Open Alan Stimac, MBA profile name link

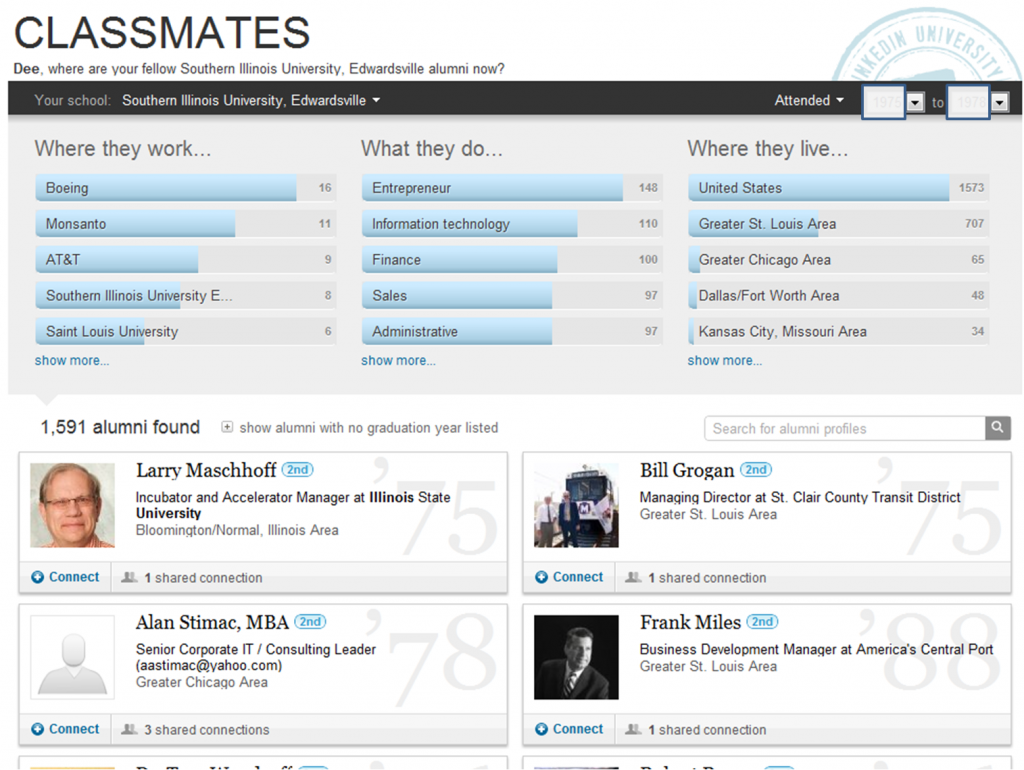pos(212,622)
